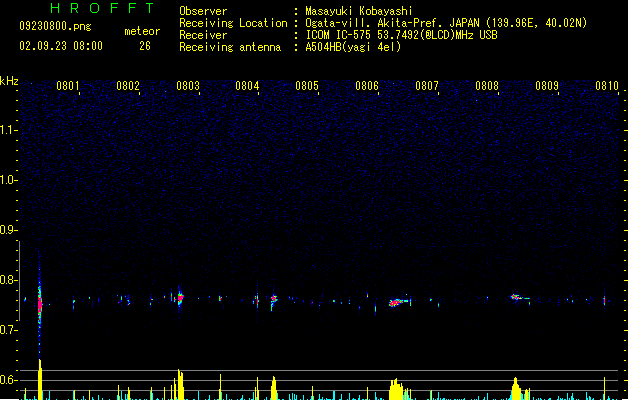Click the meteor count 26

point(145,46)
